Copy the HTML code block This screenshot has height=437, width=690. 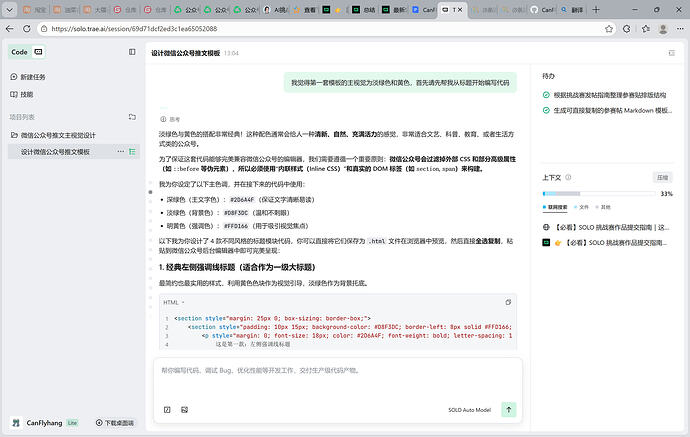tap(508, 301)
